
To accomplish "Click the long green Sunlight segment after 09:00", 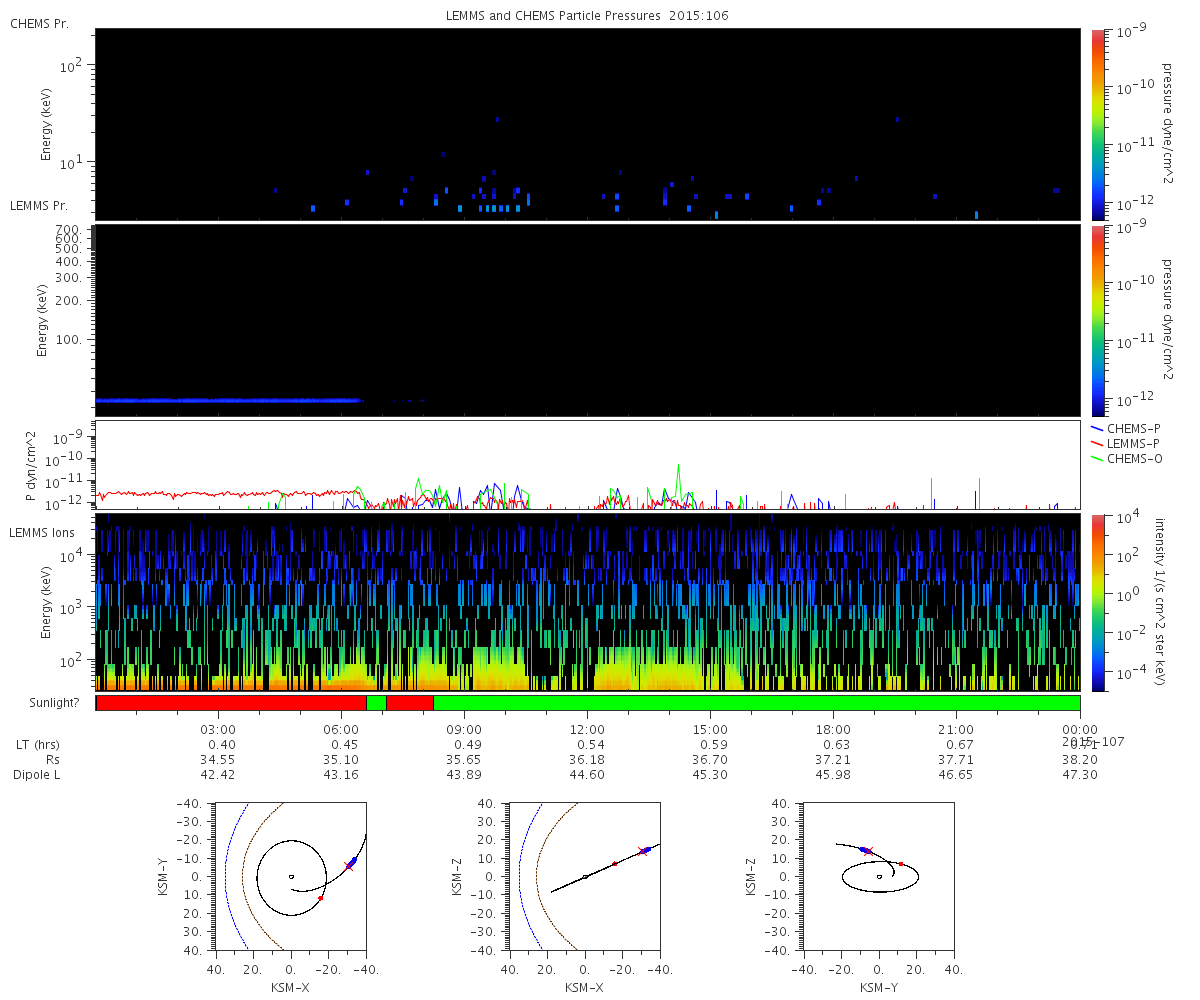I will [x=757, y=703].
